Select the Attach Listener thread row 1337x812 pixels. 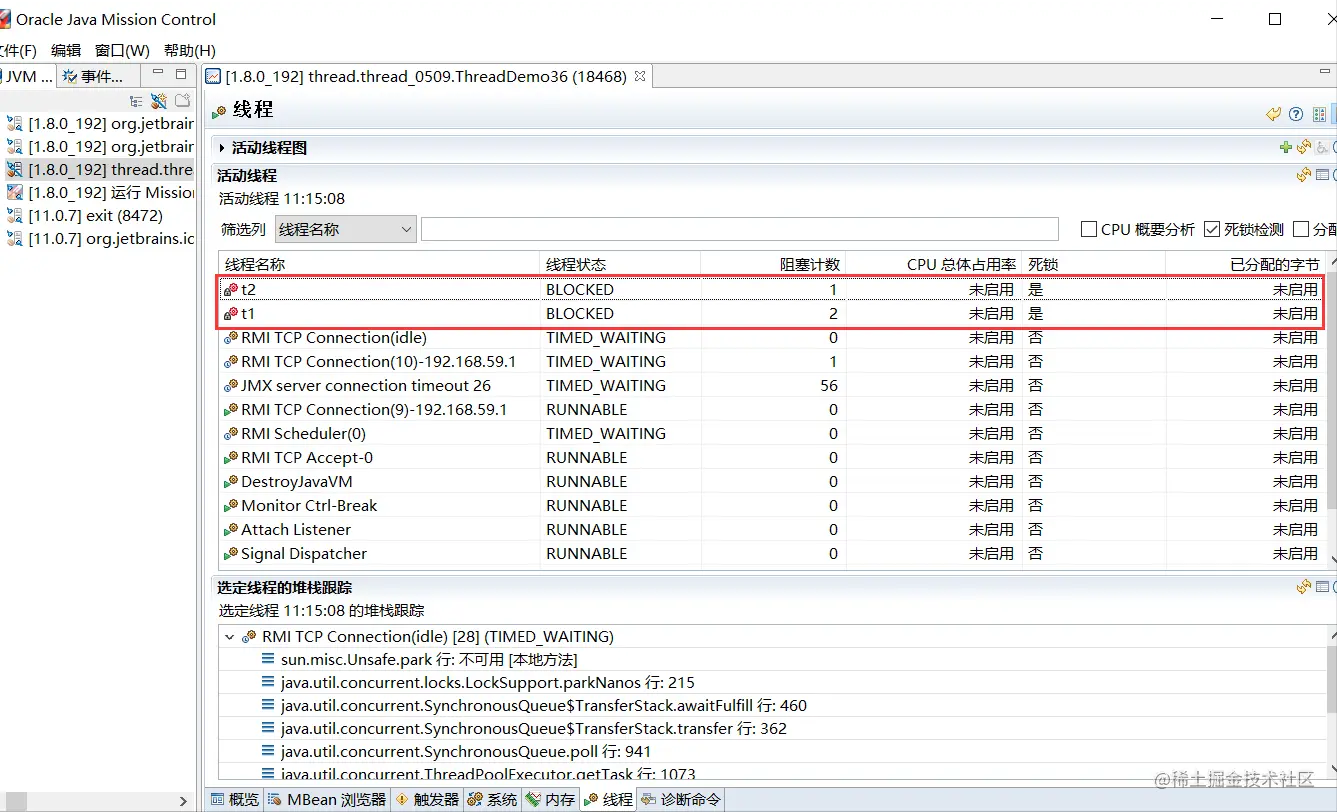point(772,529)
